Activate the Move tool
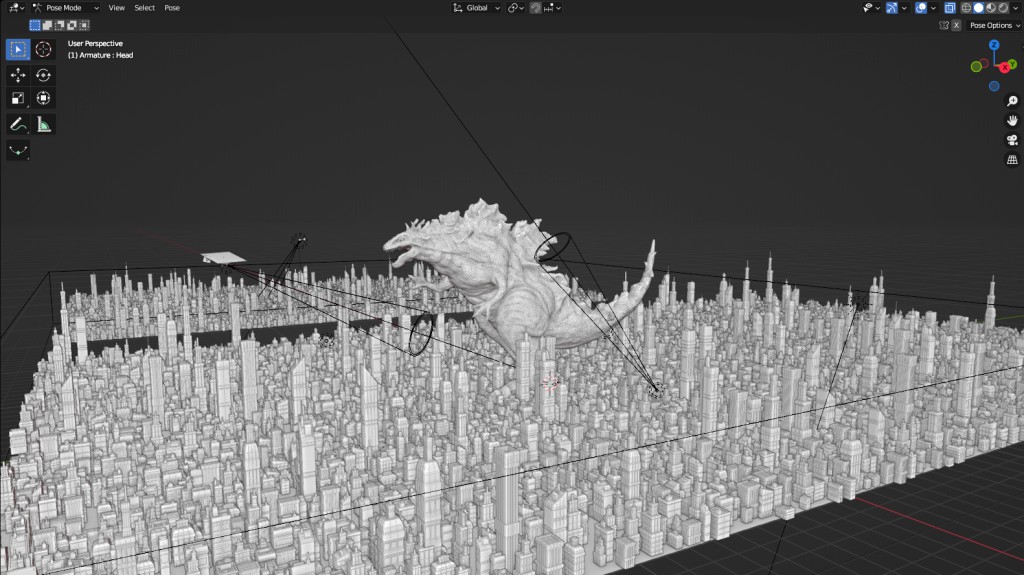Viewport: 1024px width, 575px height. click(x=18, y=75)
